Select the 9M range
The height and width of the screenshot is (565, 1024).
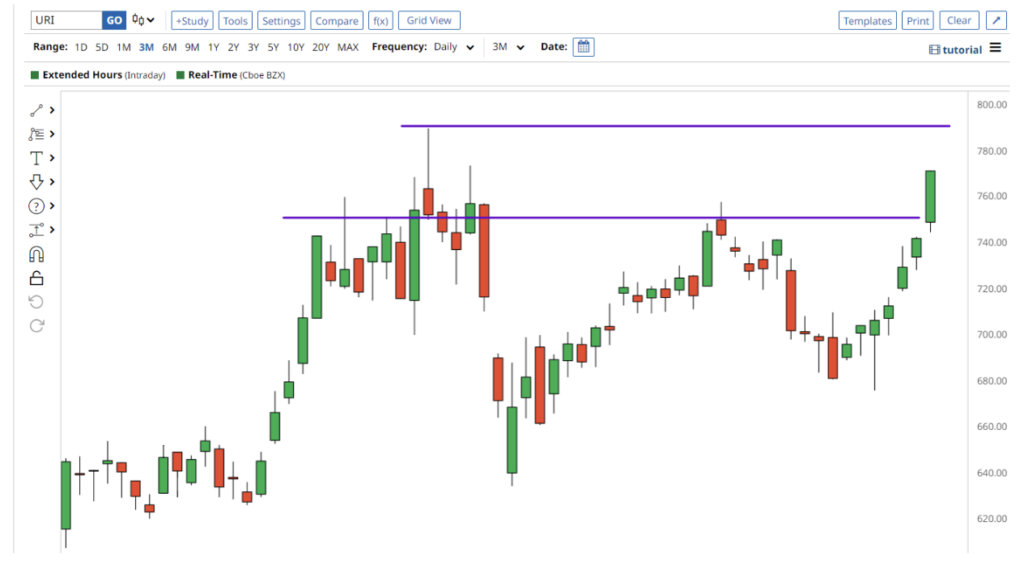pyautogui.click(x=192, y=47)
